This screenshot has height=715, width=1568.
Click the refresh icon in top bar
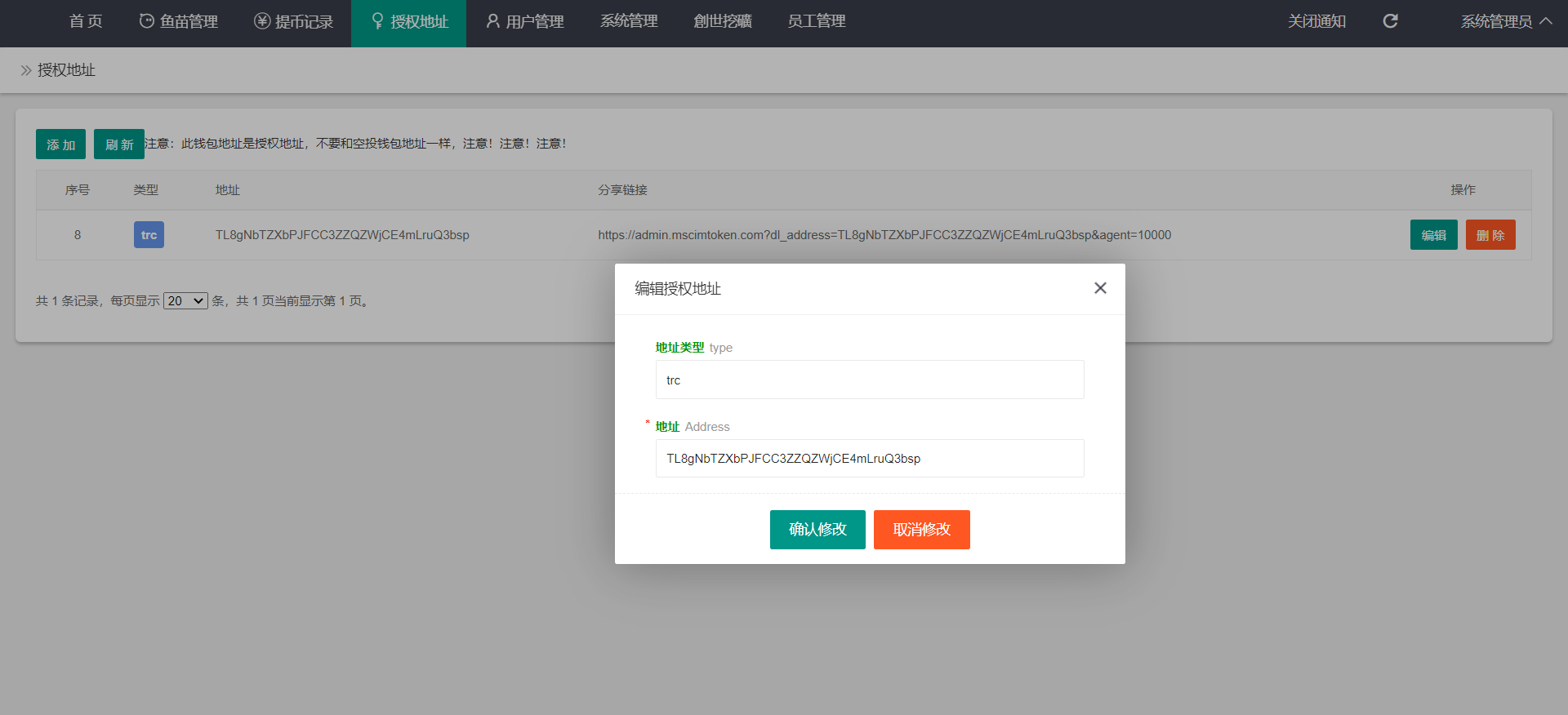tap(1390, 21)
